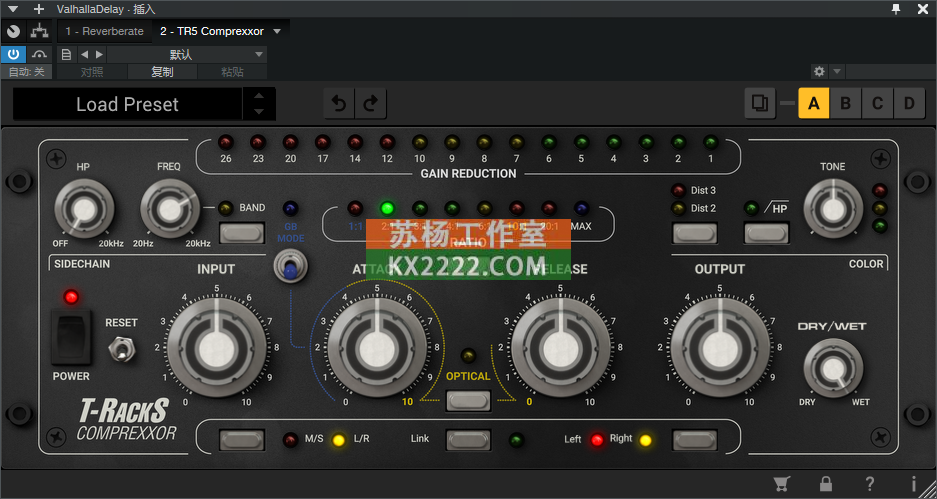Toggle the OPTICAL mode button
This screenshot has height=499, width=937.
coord(468,400)
